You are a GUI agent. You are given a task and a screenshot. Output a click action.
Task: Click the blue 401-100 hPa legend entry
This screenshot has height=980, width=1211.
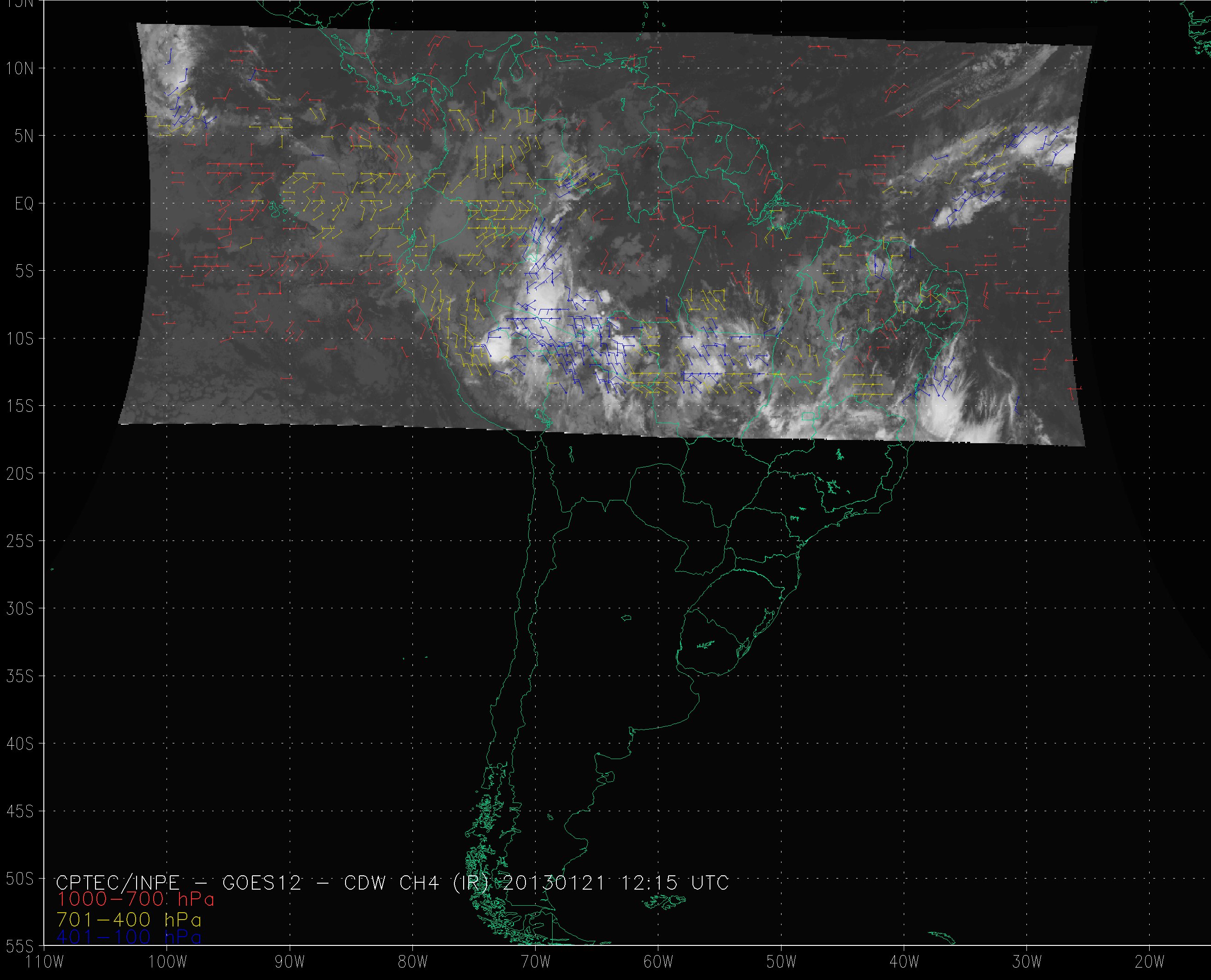(x=129, y=937)
